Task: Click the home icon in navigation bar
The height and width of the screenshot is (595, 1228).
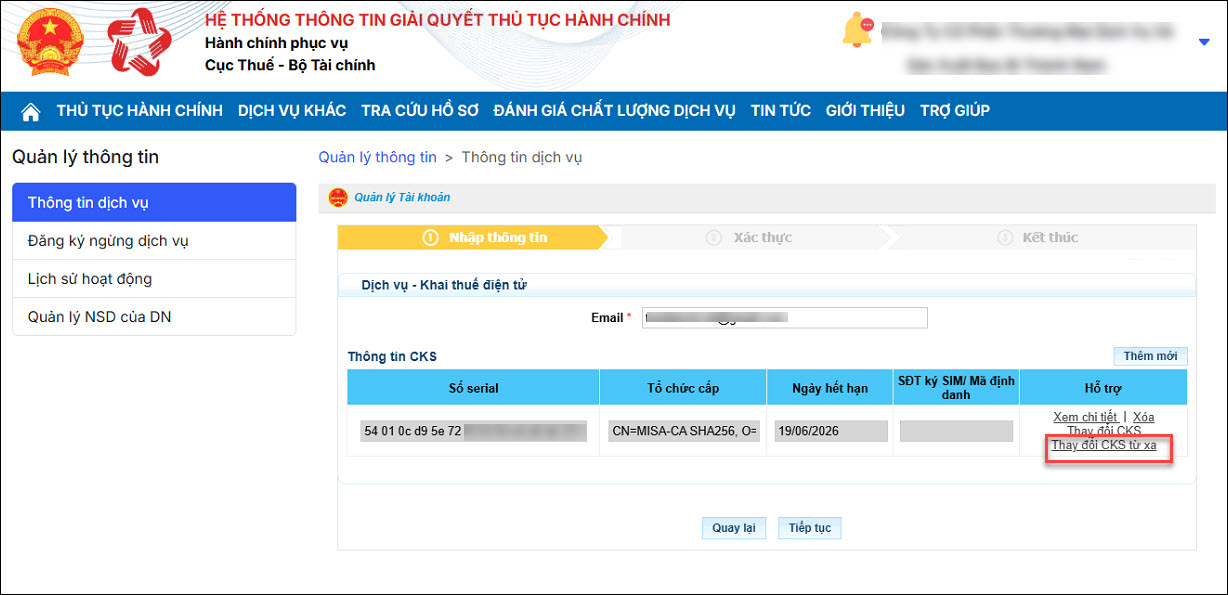Action: [x=31, y=111]
